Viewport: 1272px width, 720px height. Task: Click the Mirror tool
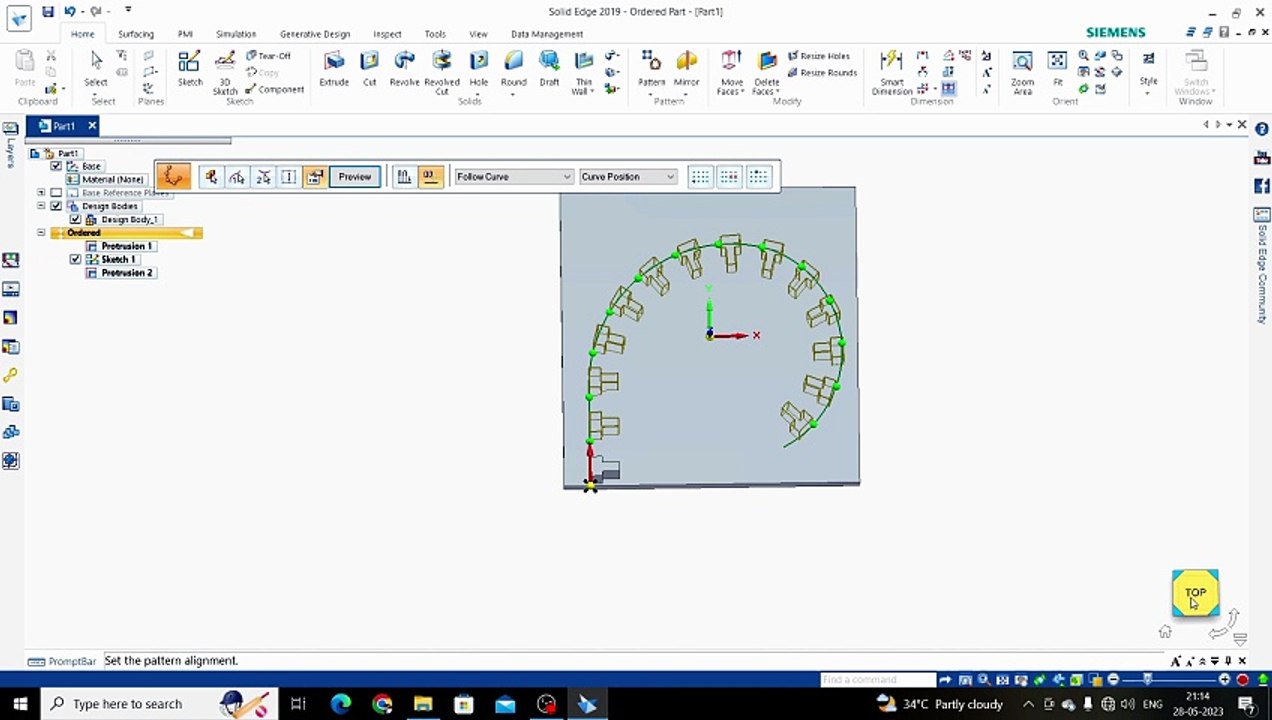(x=686, y=68)
